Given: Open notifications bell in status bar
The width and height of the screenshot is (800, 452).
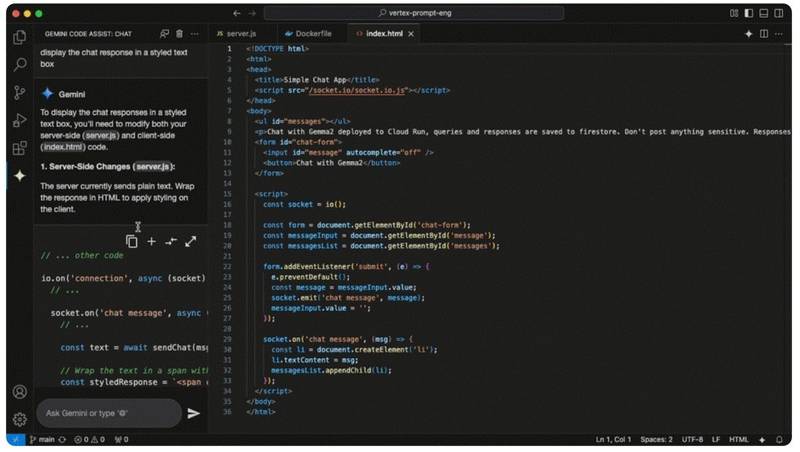Looking at the screenshot, I should [779, 440].
